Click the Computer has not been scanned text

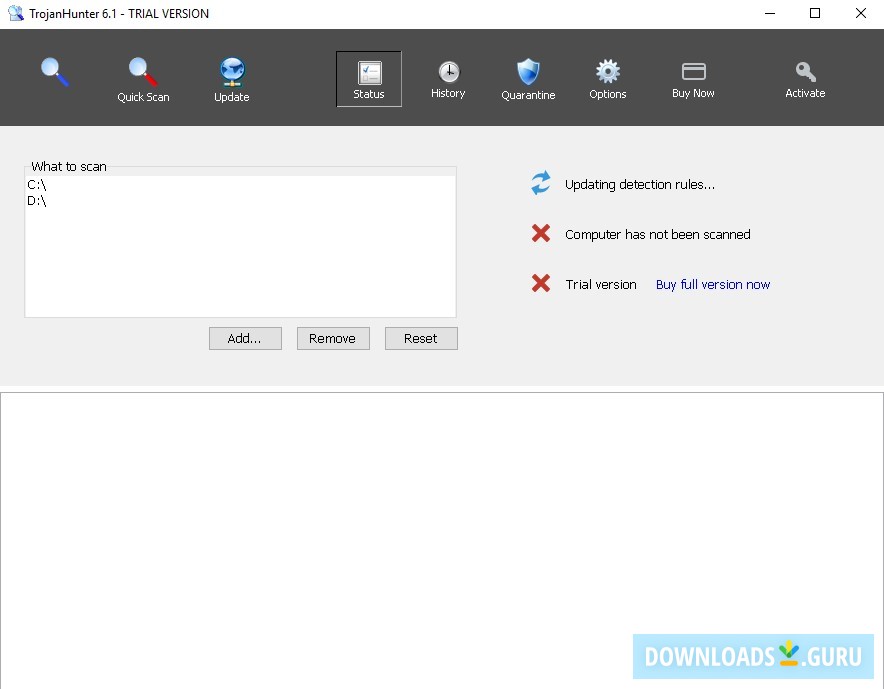pos(657,235)
